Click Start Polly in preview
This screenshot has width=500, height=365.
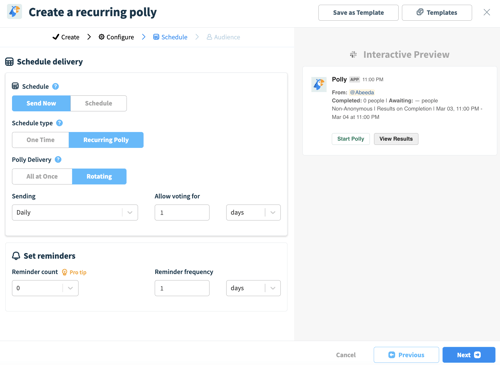[351, 139]
